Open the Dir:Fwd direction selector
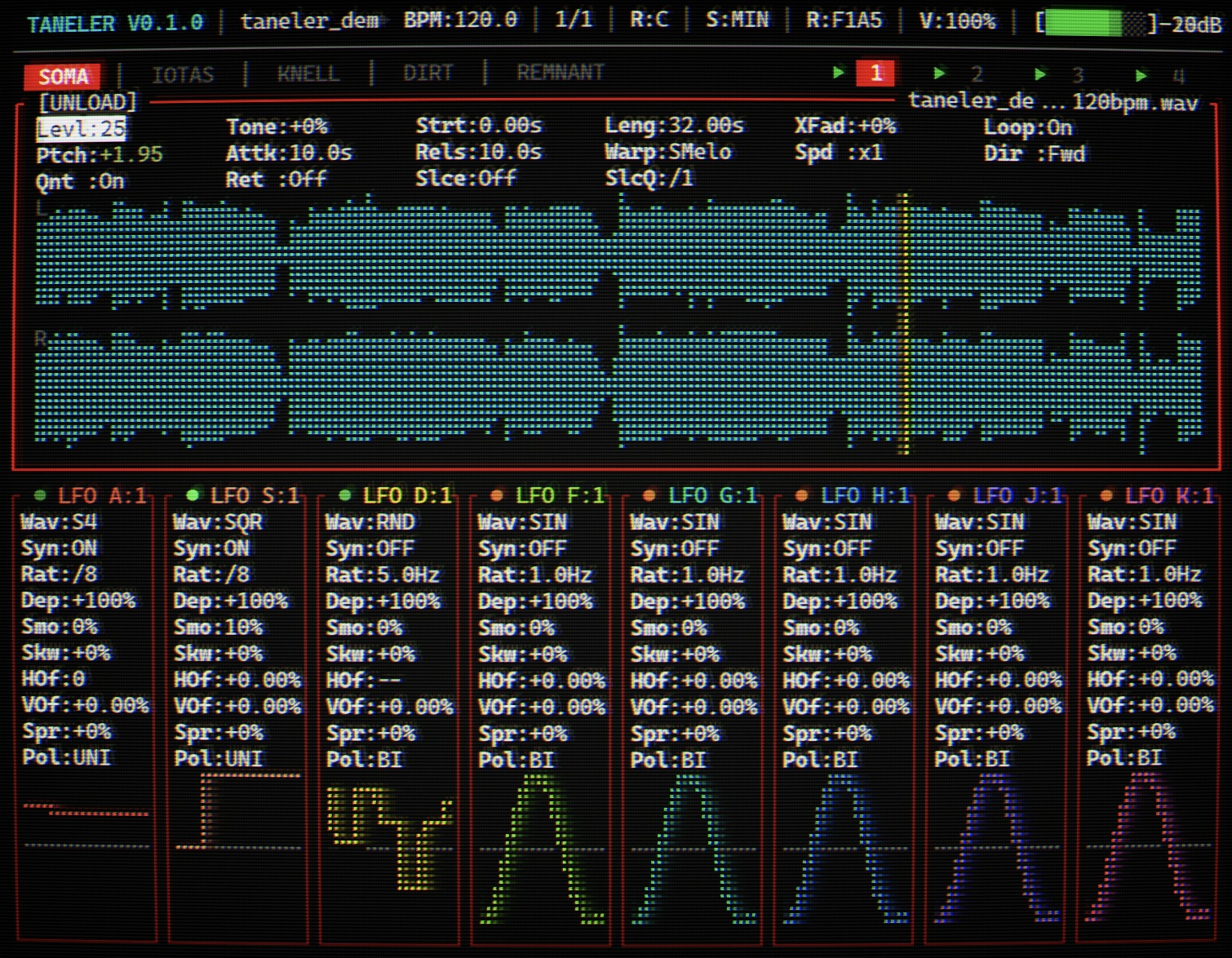Image resolution: width=1232 pixels, height=958 pixels. [1035, 153]
